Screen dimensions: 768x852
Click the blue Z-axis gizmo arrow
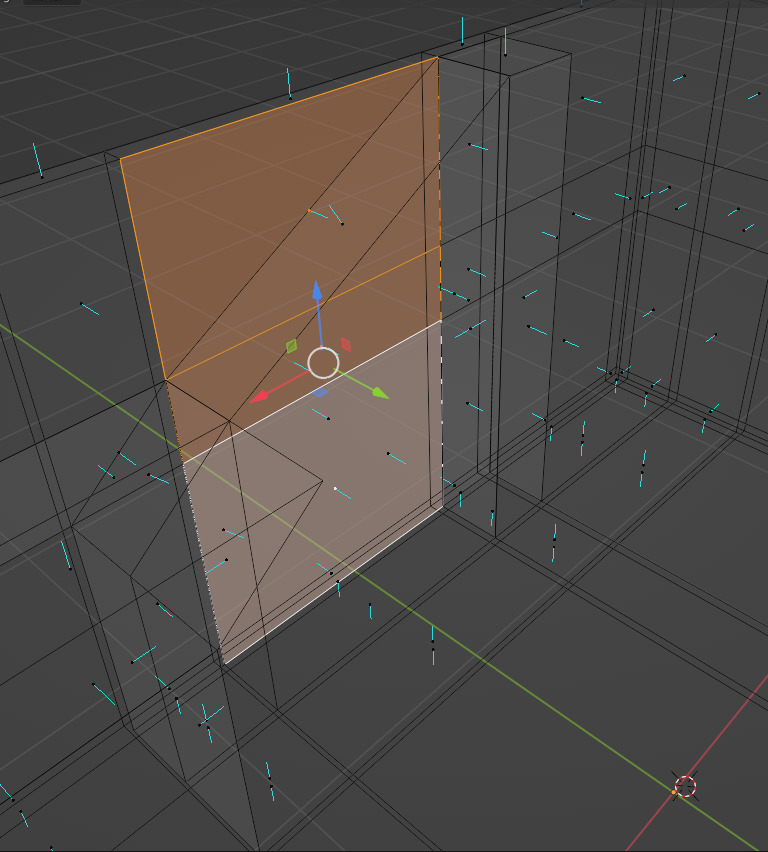317,291
